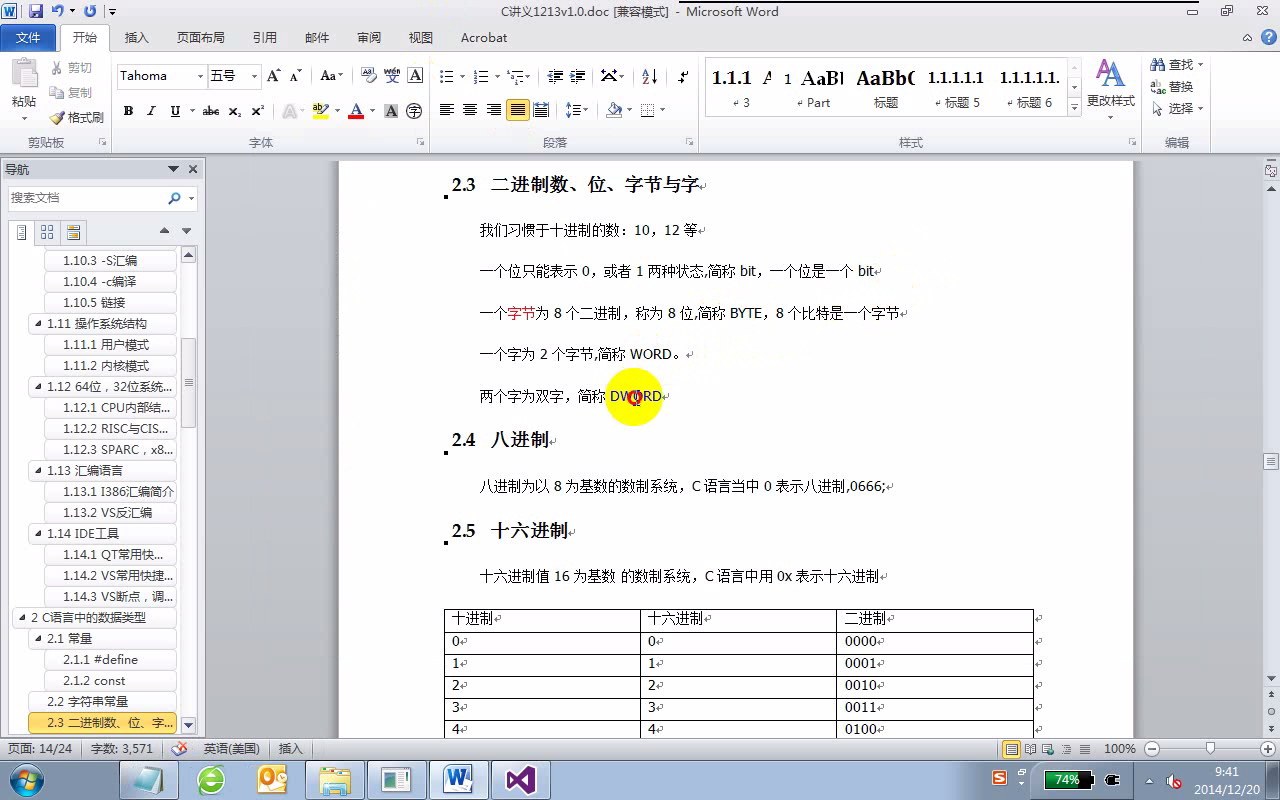Click the Replace button
Screen dimensions: 1280x800
tap(1172, 87)
